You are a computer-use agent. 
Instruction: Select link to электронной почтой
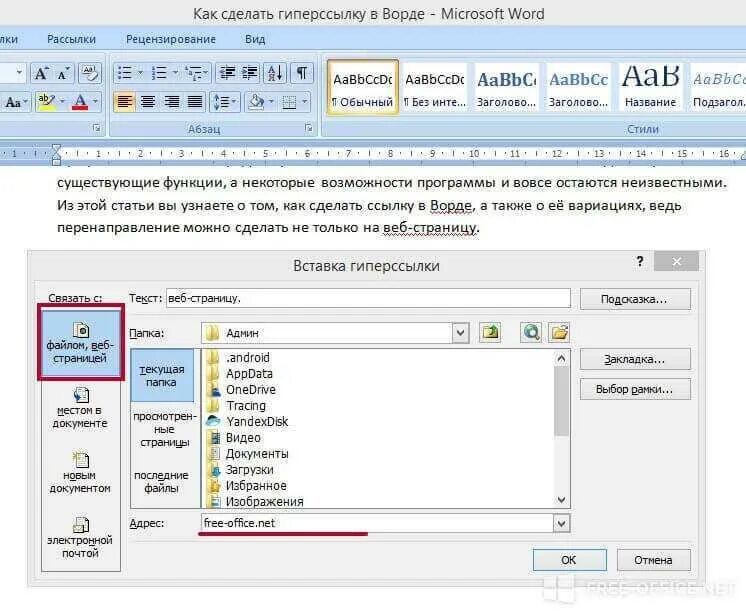click(x=80, y=539)
